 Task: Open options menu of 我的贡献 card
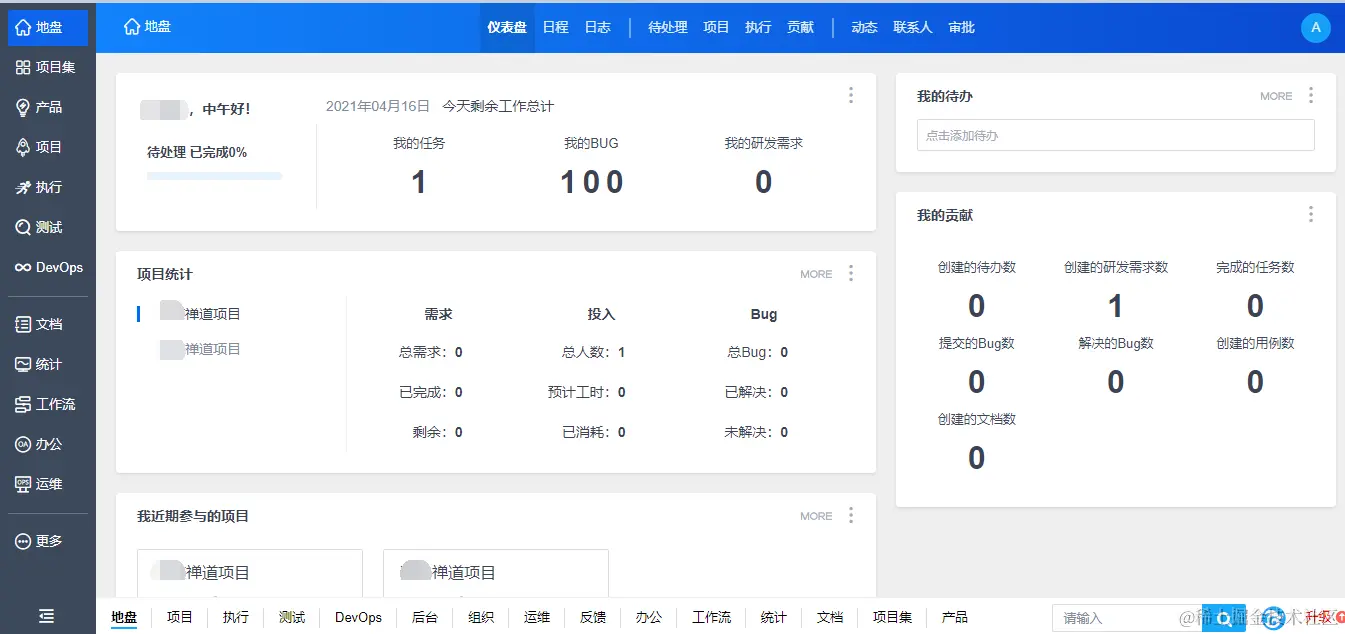[1311, 214]
